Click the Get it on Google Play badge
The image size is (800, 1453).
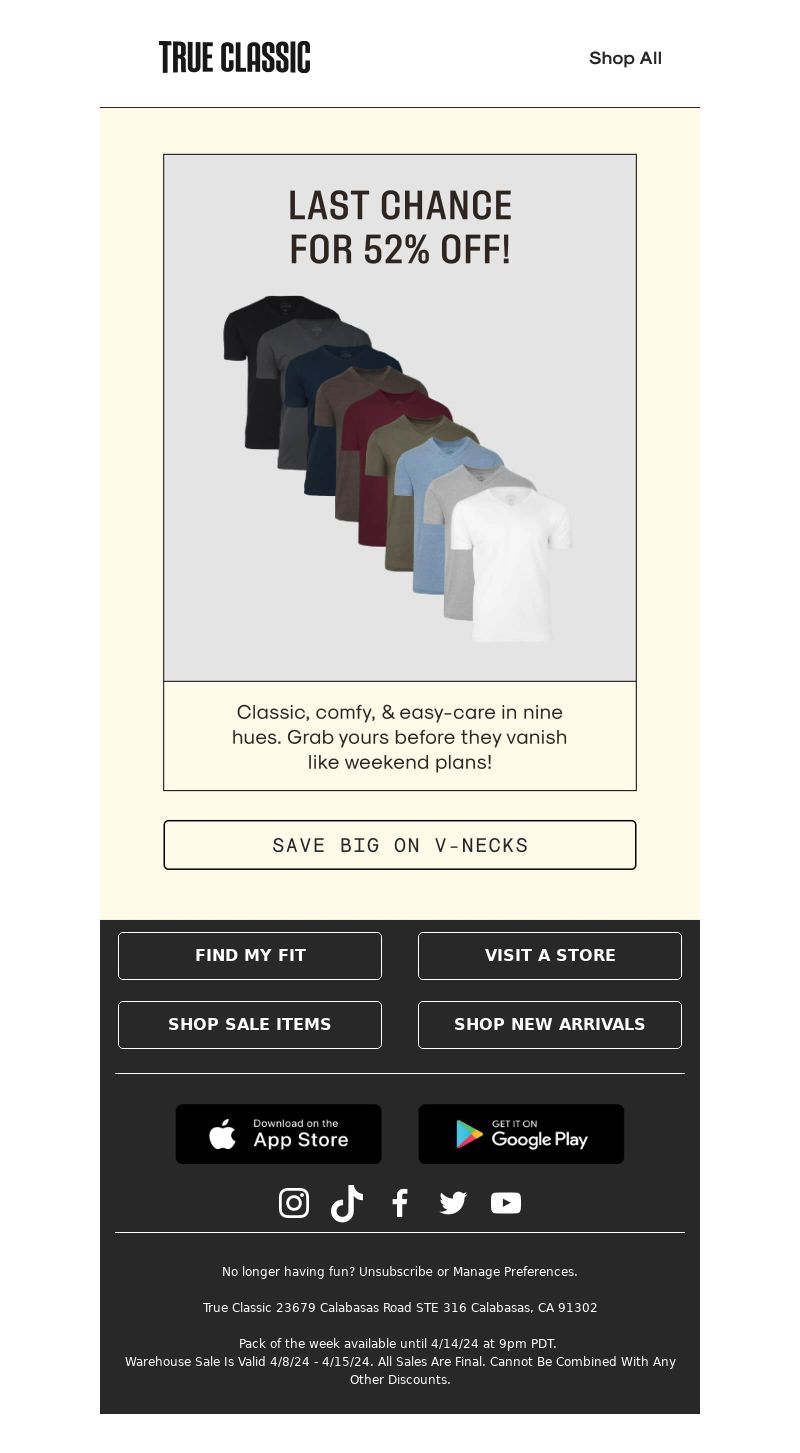pos(521,1134)
